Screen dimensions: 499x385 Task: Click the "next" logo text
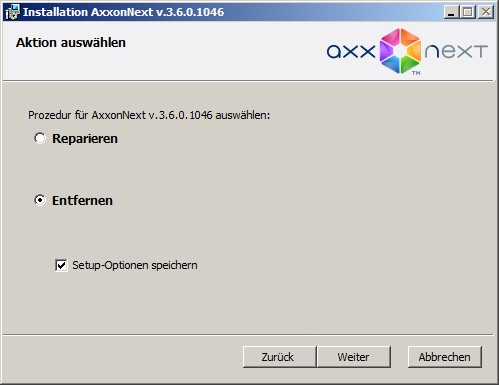pos(456,51)
